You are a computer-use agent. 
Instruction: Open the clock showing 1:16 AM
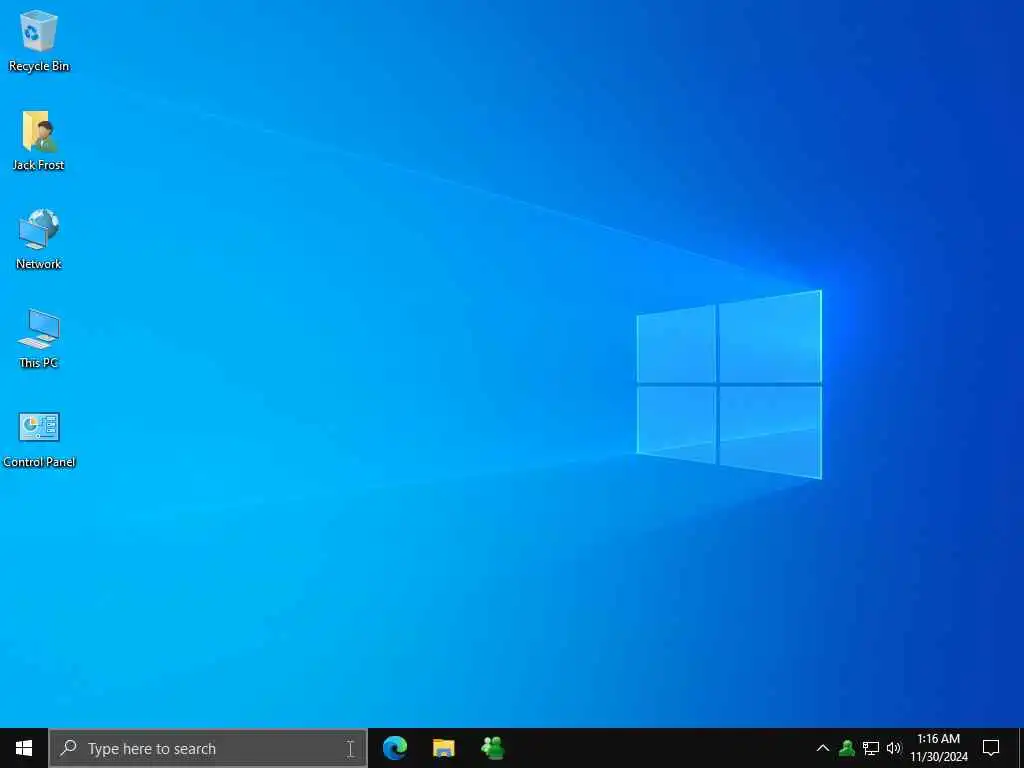click(x=939, y=748)
